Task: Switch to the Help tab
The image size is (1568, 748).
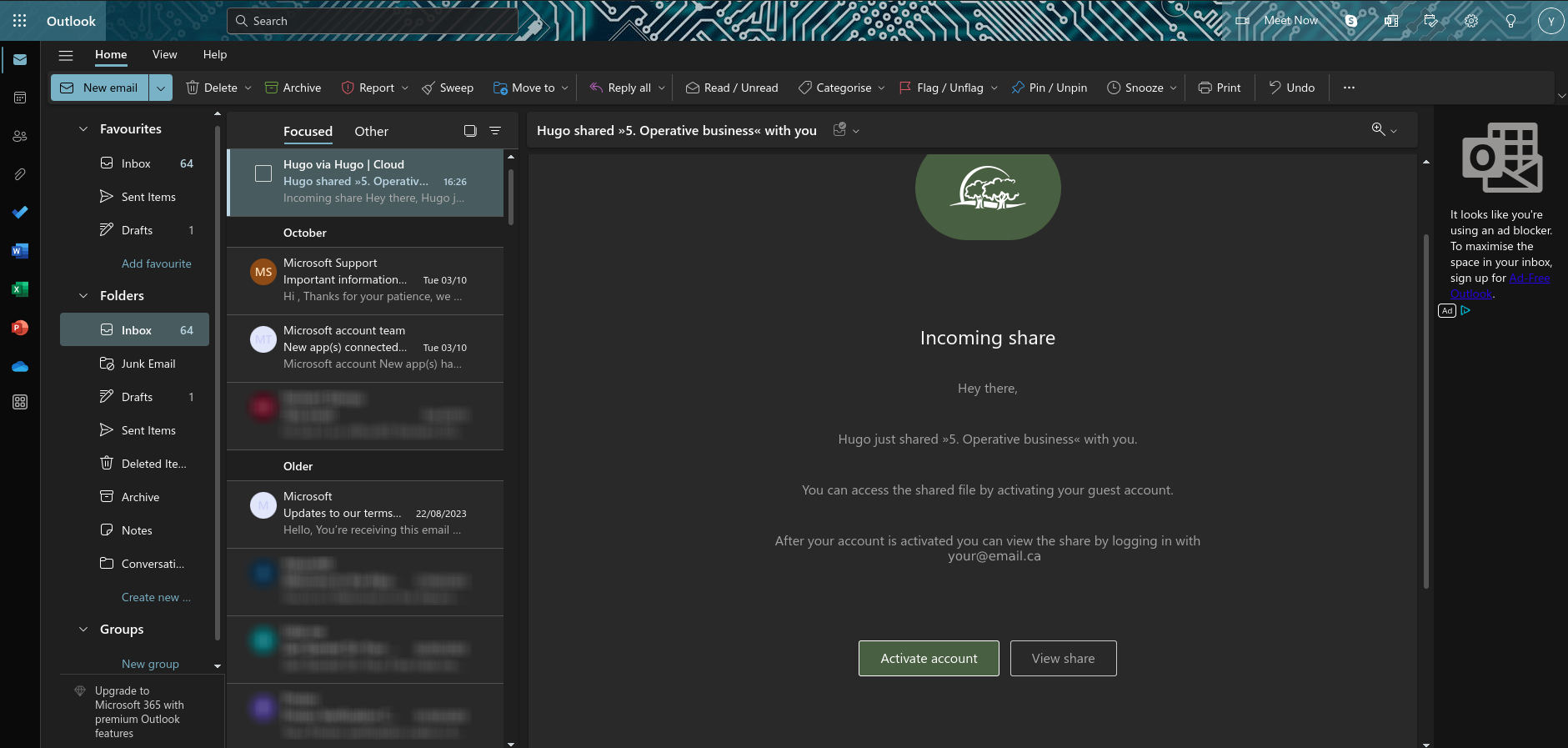Action: (x=215, y=54)
